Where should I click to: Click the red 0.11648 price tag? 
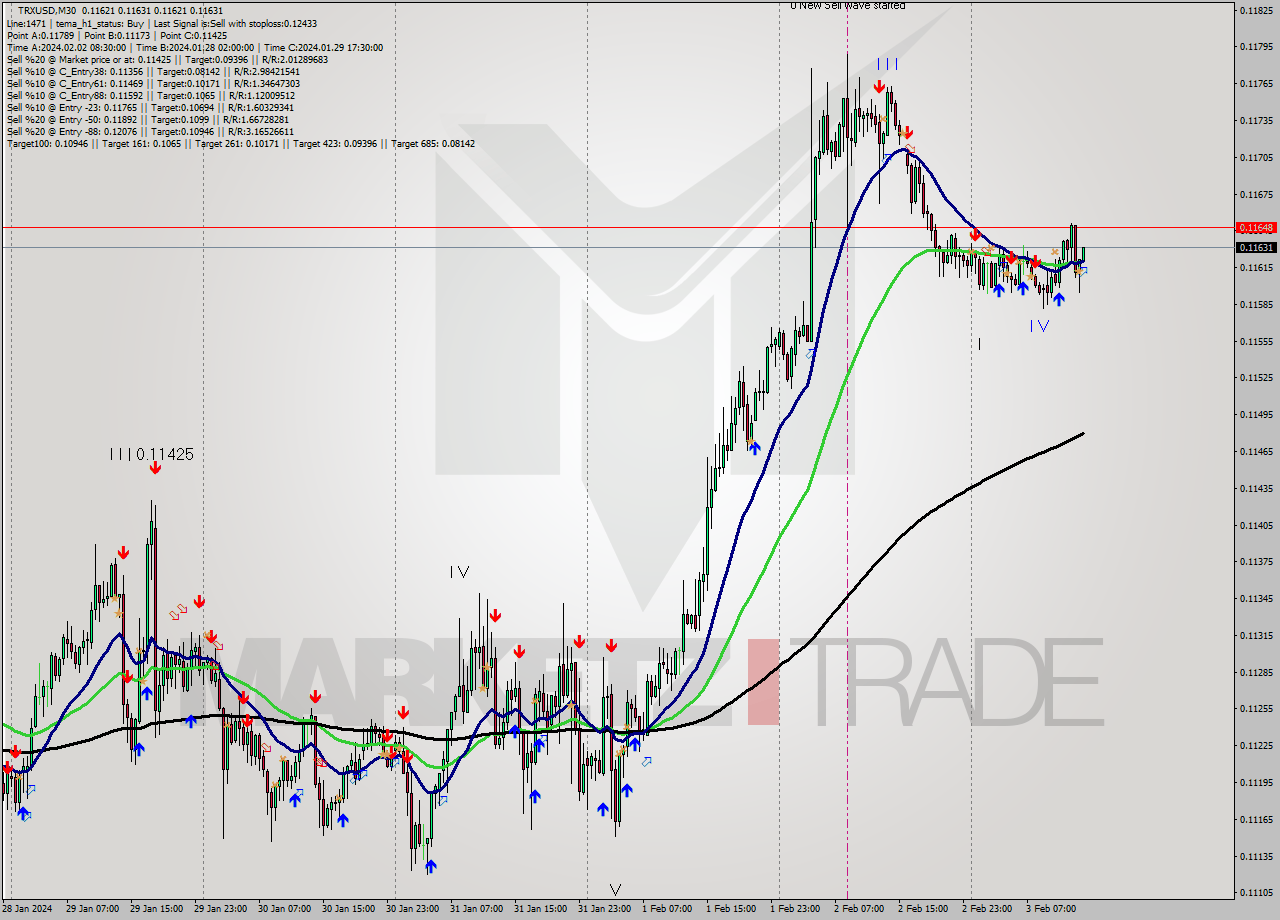(1256, 228)
